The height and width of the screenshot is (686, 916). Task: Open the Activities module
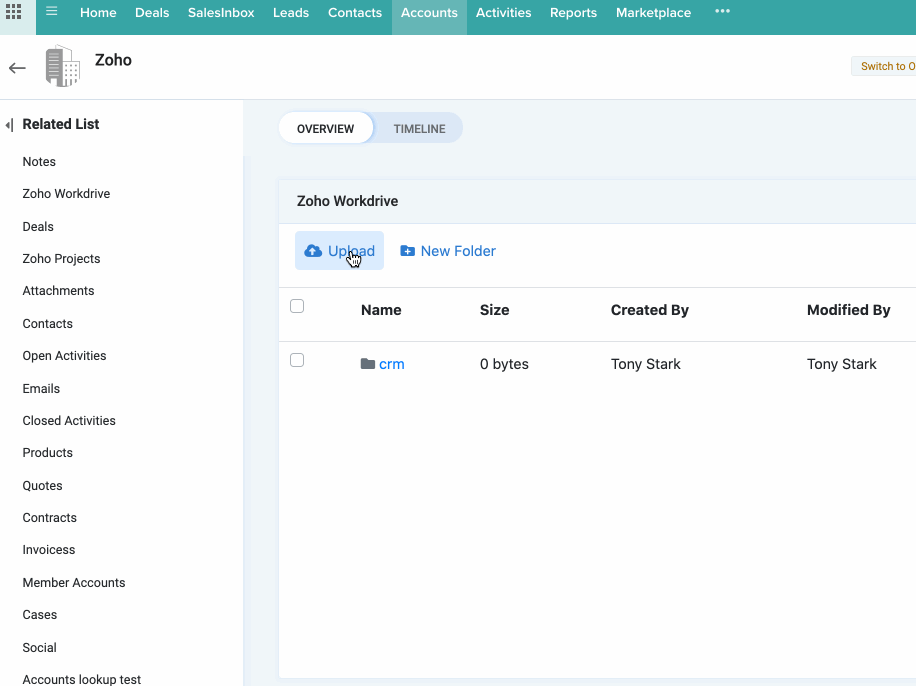(x=504, y=13)
